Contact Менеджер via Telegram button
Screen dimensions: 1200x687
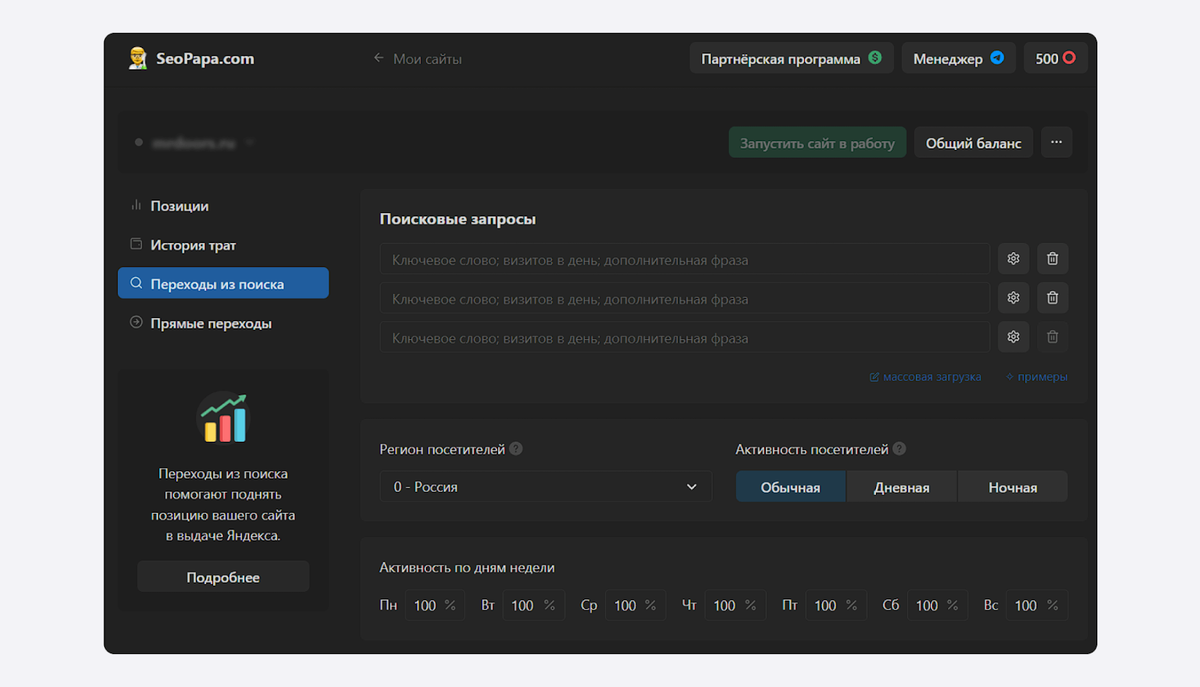(958, 58)
